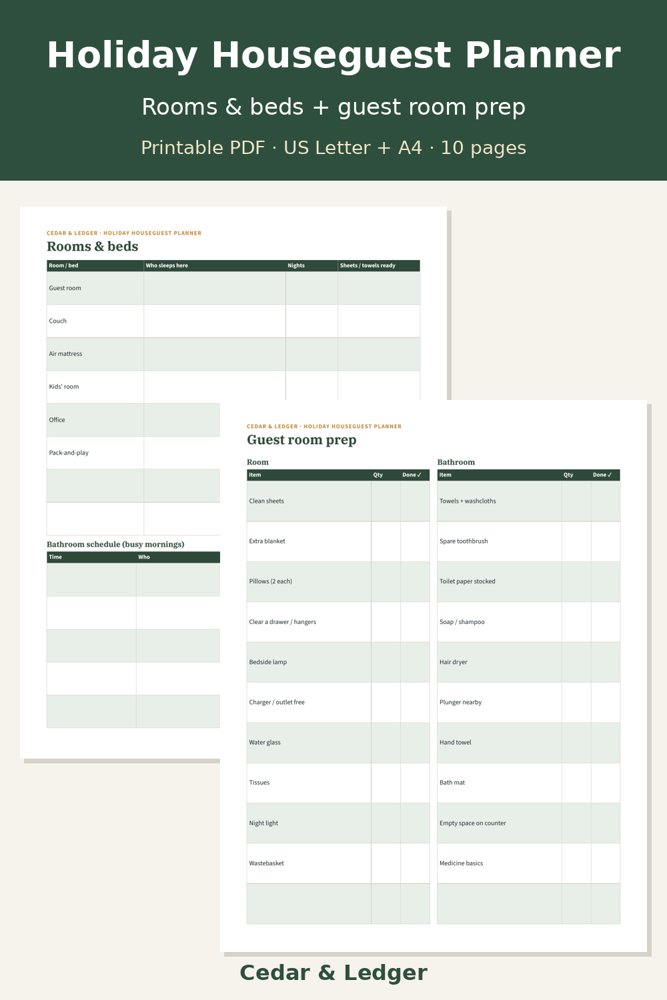Click the orange header line on the Rooms & beds page
This screenshot has width=667, height=1000.
tap(124, 233)
